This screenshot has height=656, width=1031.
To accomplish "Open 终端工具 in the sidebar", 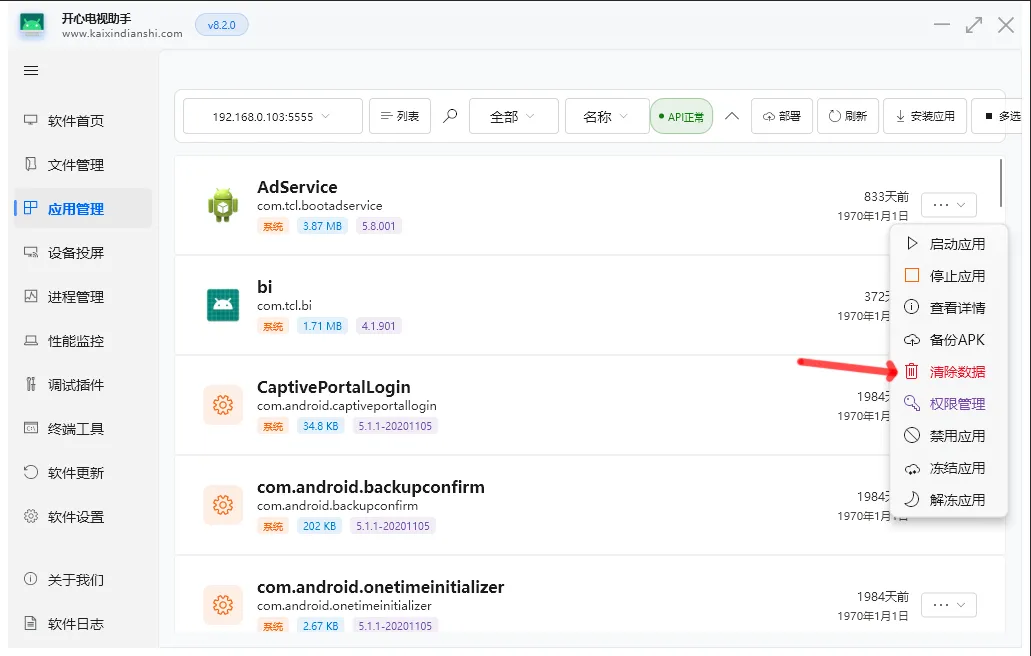I will pos(83,429).
